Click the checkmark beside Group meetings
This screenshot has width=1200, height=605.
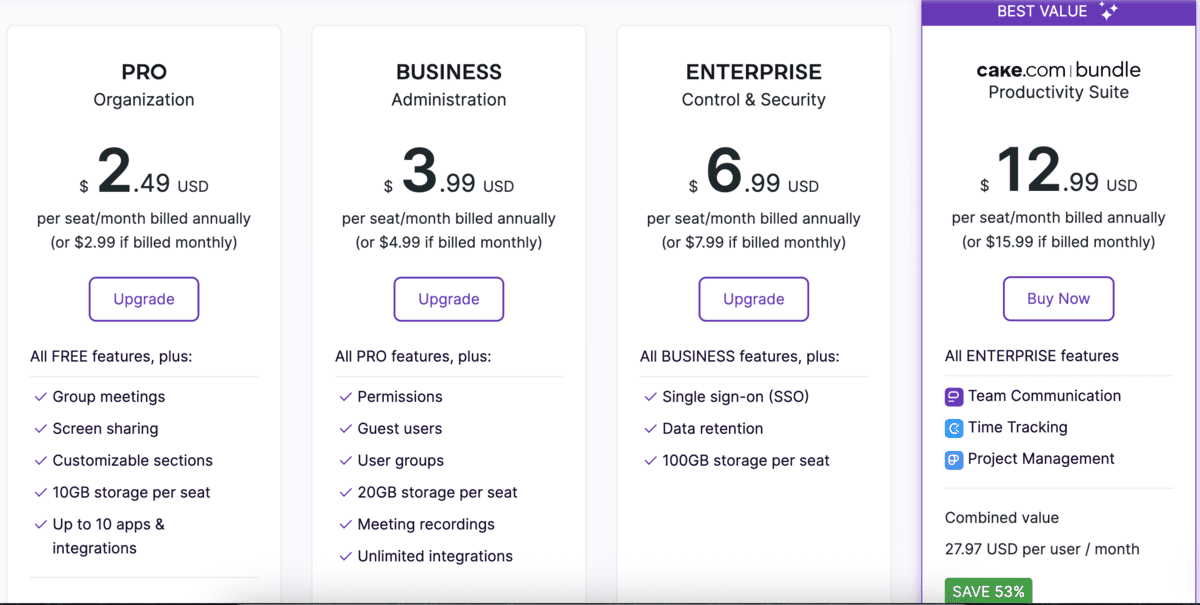click(39, 397)
